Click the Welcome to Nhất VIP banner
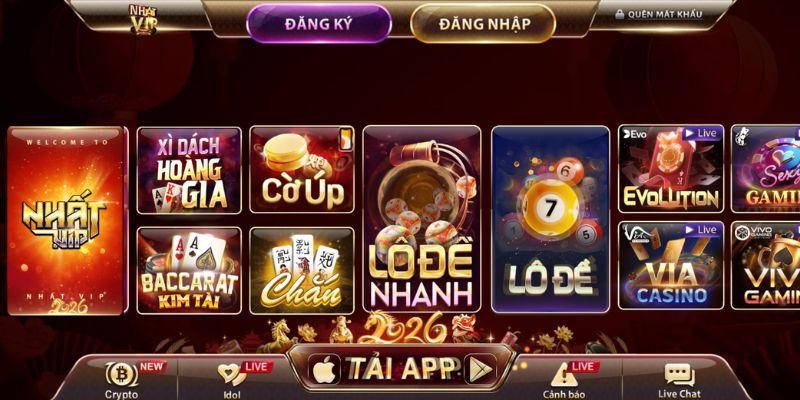This screenshot has height=400, width=800. click(66, 220)
